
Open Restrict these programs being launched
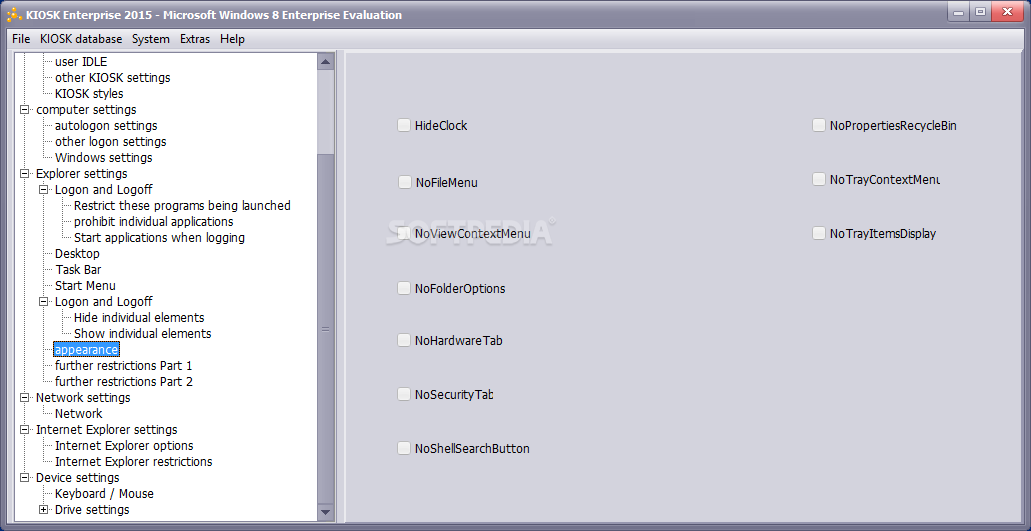tap(182, 206)
